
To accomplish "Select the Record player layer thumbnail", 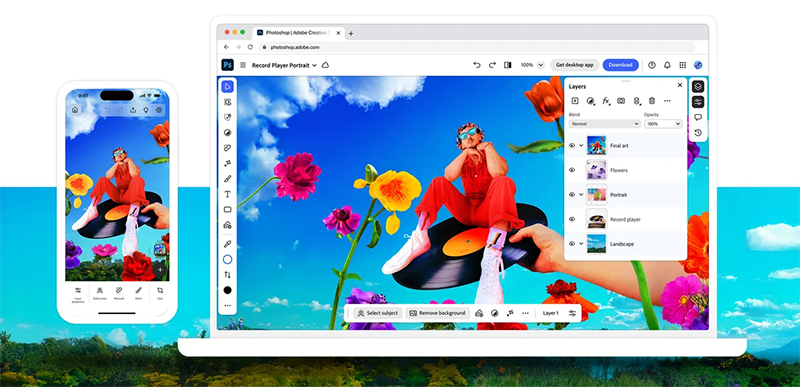I will [x=596, y=219].
